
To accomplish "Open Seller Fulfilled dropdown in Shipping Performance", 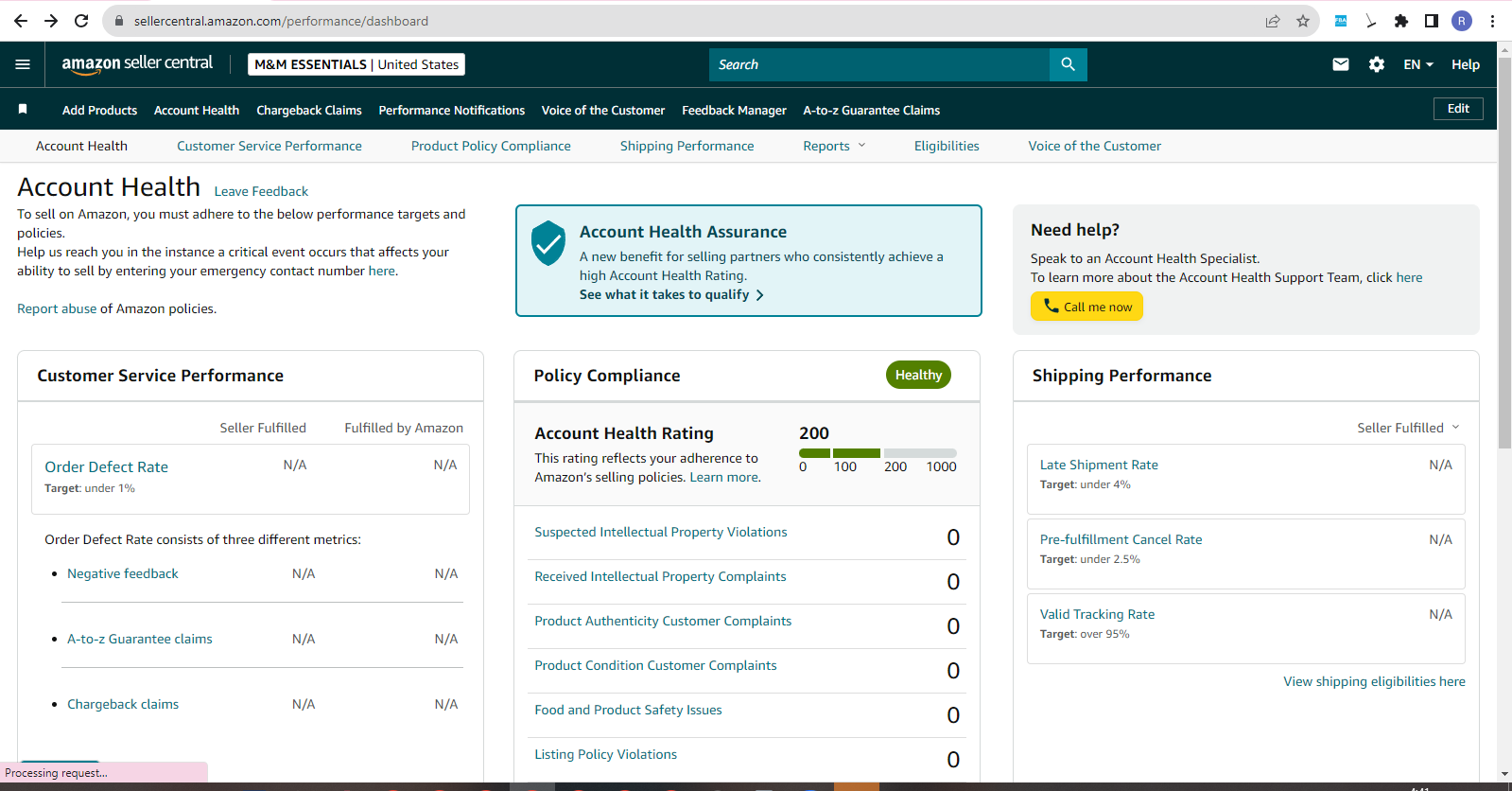I will [1408, 428].
